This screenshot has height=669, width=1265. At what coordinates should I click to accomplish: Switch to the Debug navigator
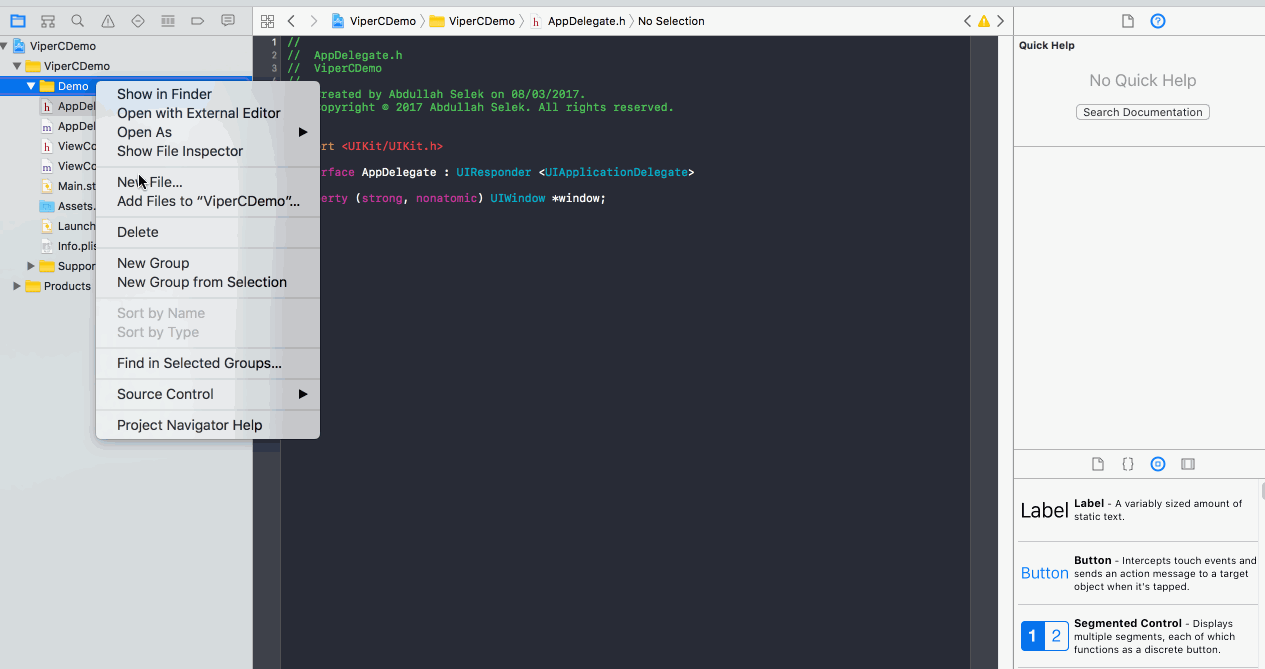coord(168,20)
